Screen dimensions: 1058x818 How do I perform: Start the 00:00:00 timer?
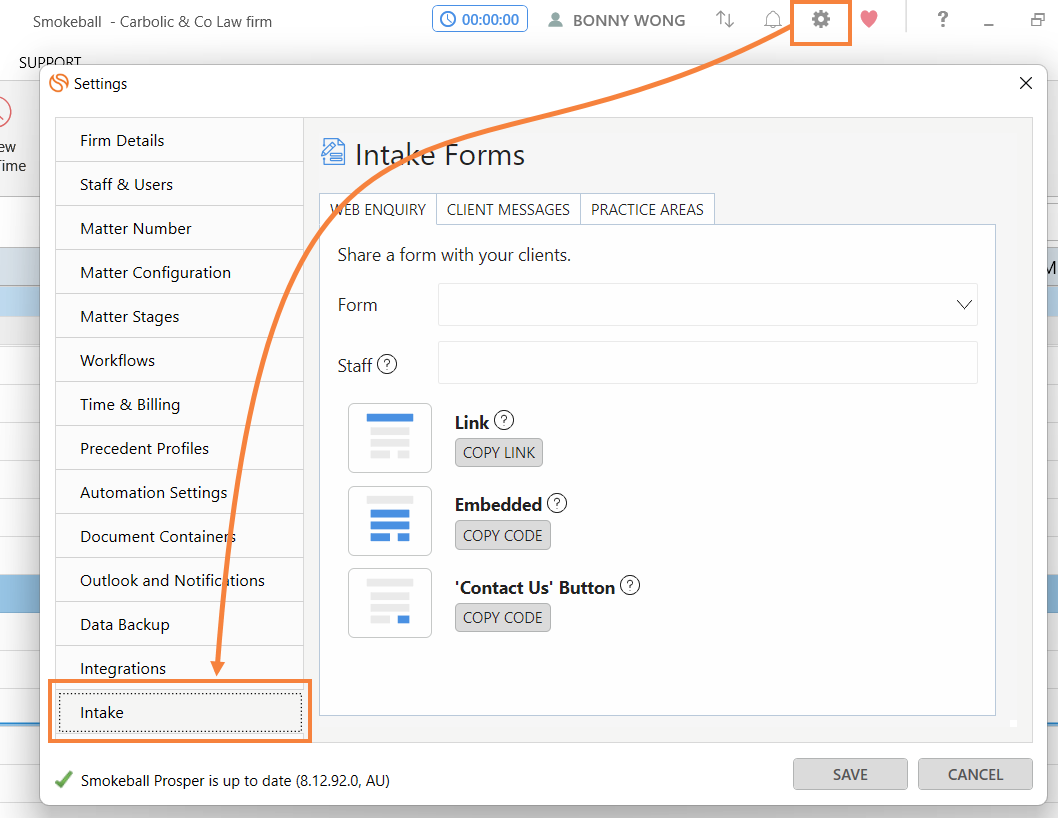(x=480, y=20)
